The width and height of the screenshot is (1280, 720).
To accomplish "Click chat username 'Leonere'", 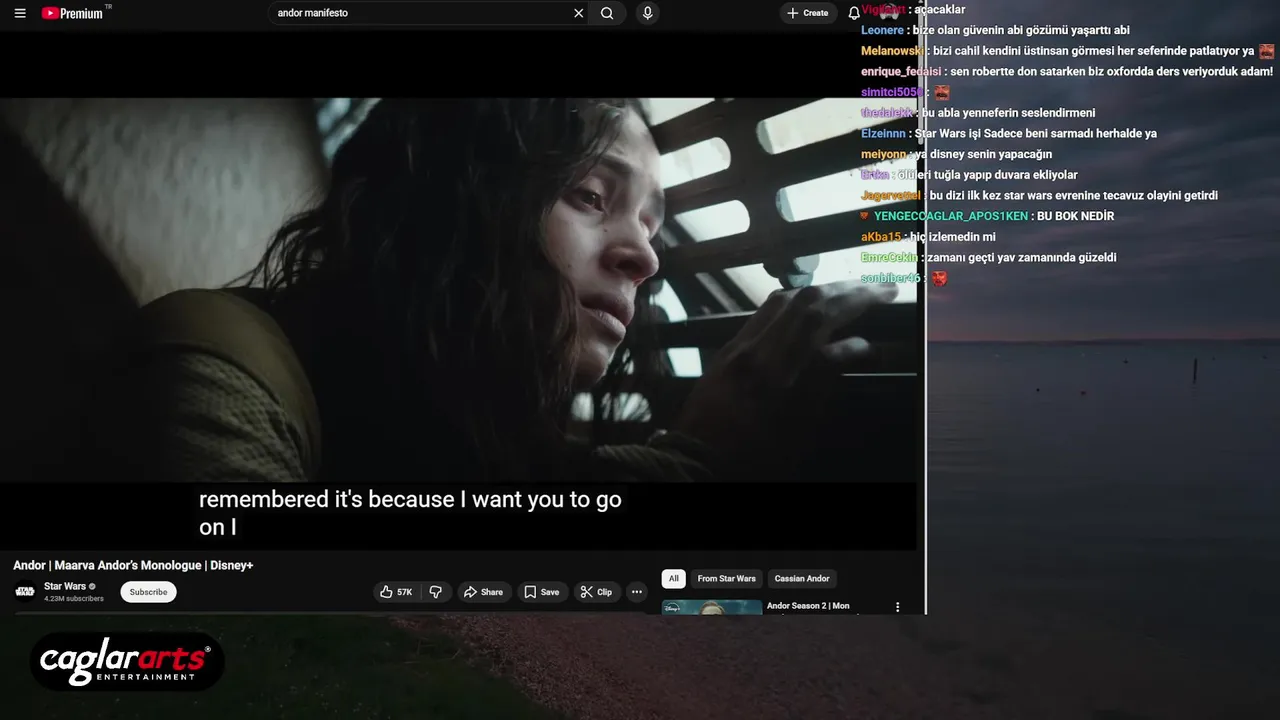I will (883, 30).
